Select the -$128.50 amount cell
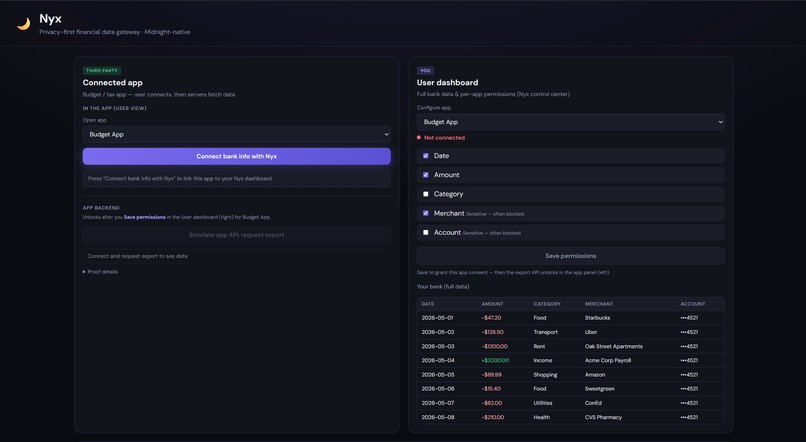 tap(492, 332)
